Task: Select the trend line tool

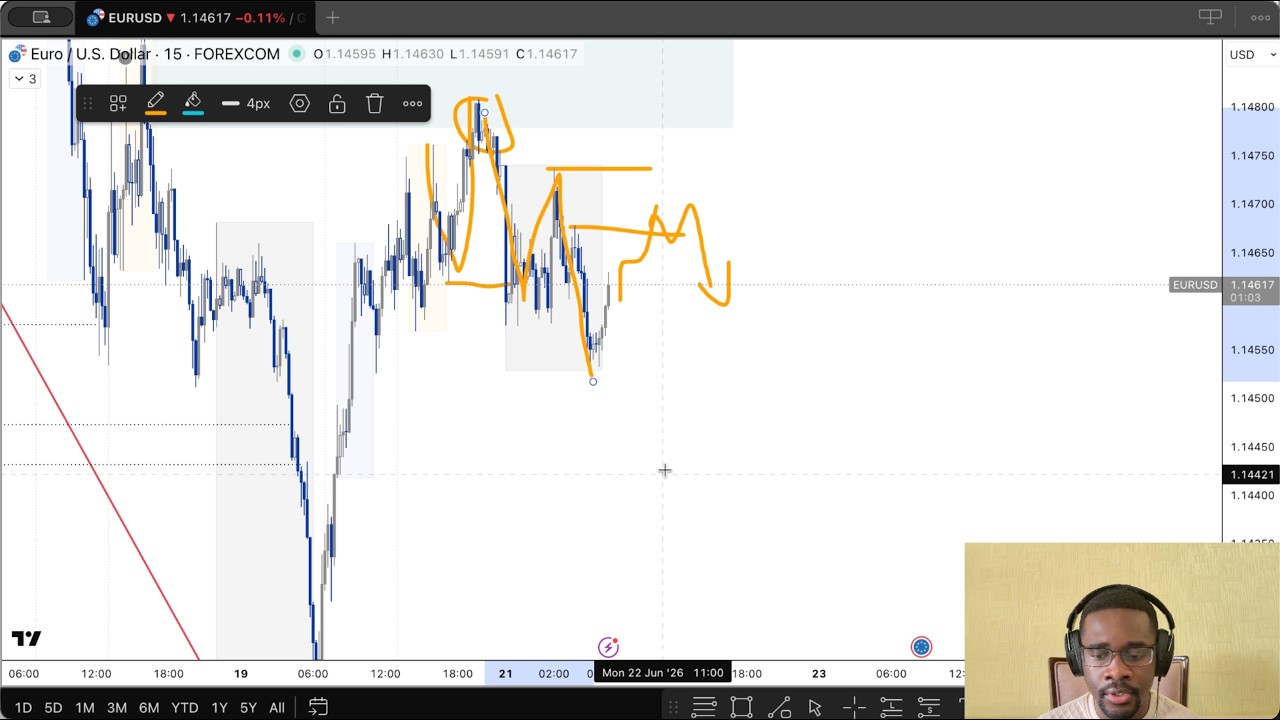Action: point(779,707)
